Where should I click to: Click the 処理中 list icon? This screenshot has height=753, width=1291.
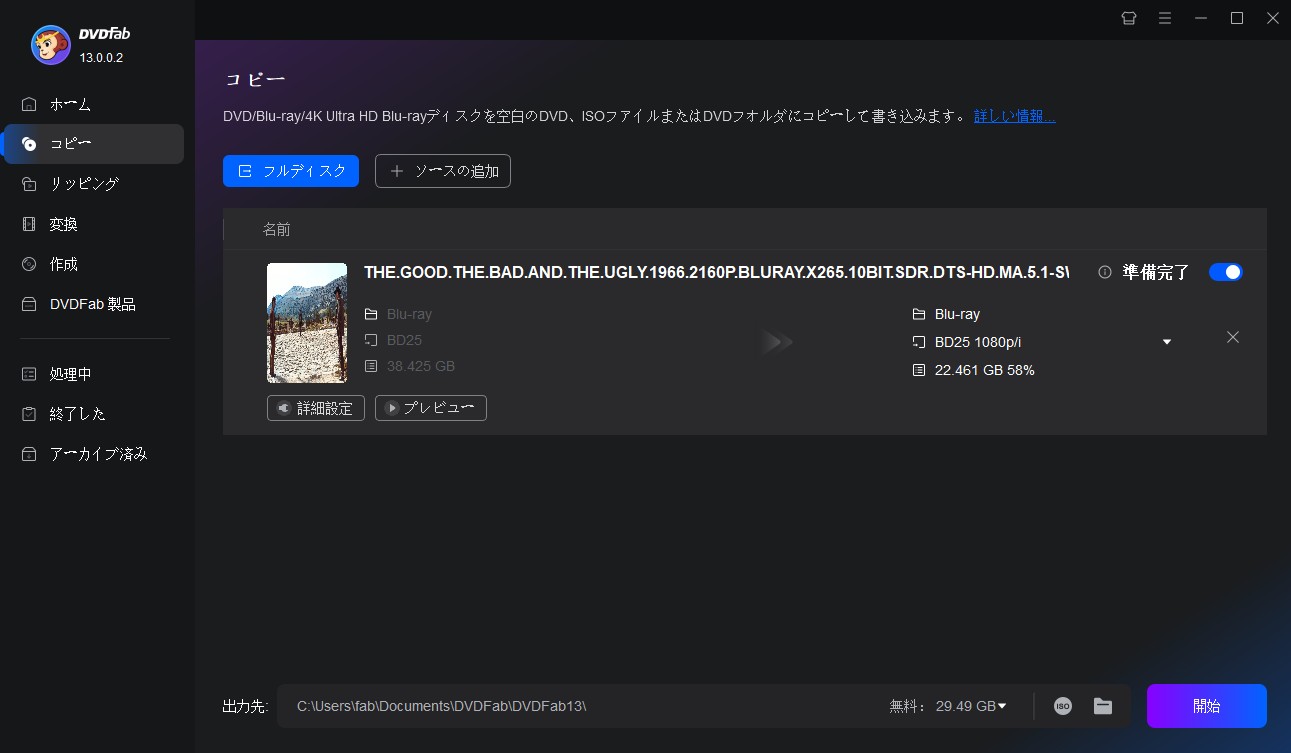point(29,374)
